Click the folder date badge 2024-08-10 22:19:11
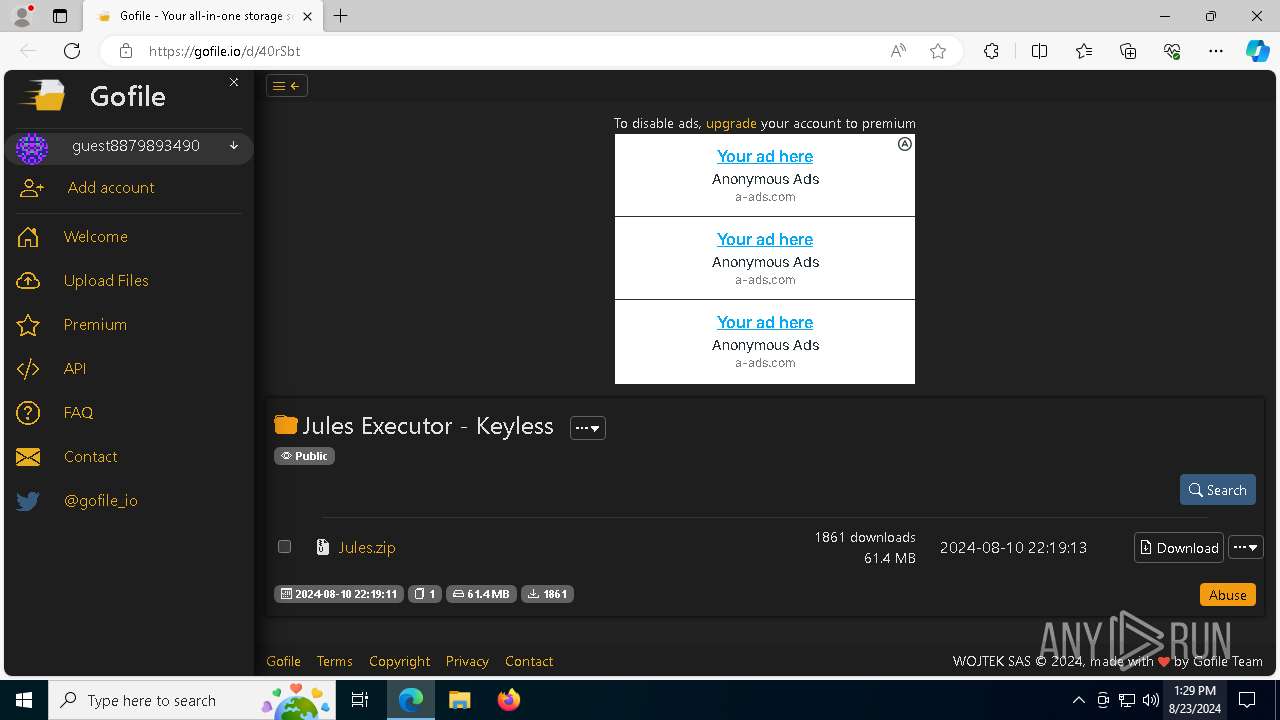Viewport: 1280px width, 720px height. [339, 594]
